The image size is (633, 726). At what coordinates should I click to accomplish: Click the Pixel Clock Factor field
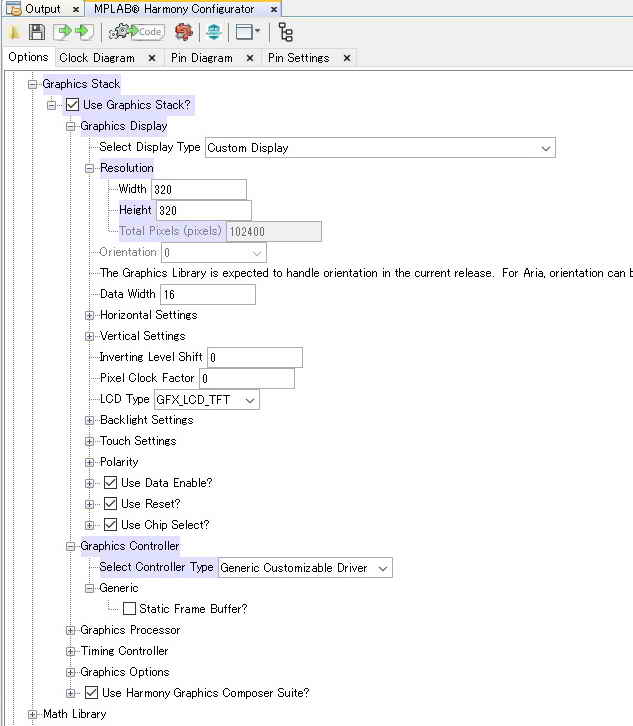click(247, 379)
